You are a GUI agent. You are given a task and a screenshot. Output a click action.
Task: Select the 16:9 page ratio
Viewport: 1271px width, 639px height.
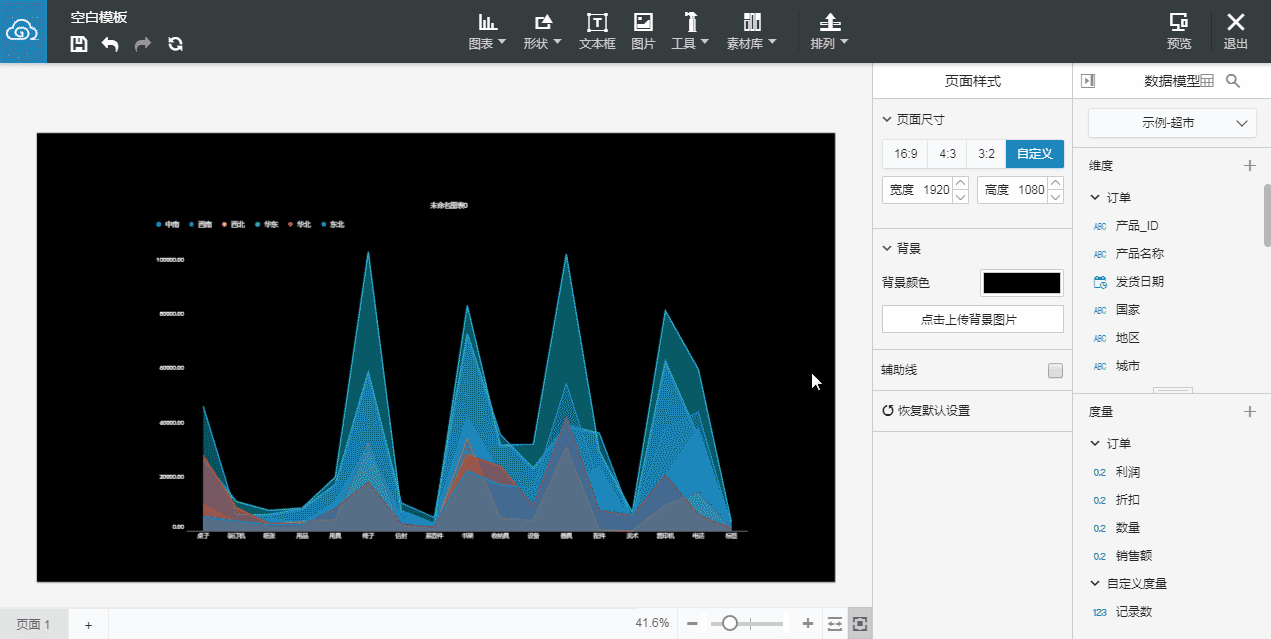point(905,154)
